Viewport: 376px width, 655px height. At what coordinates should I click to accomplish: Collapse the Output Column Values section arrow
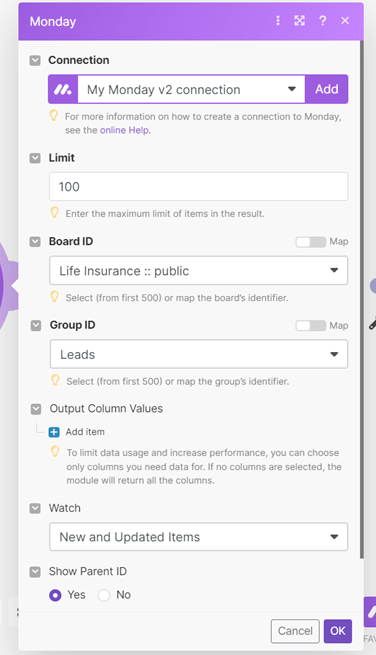36,409
